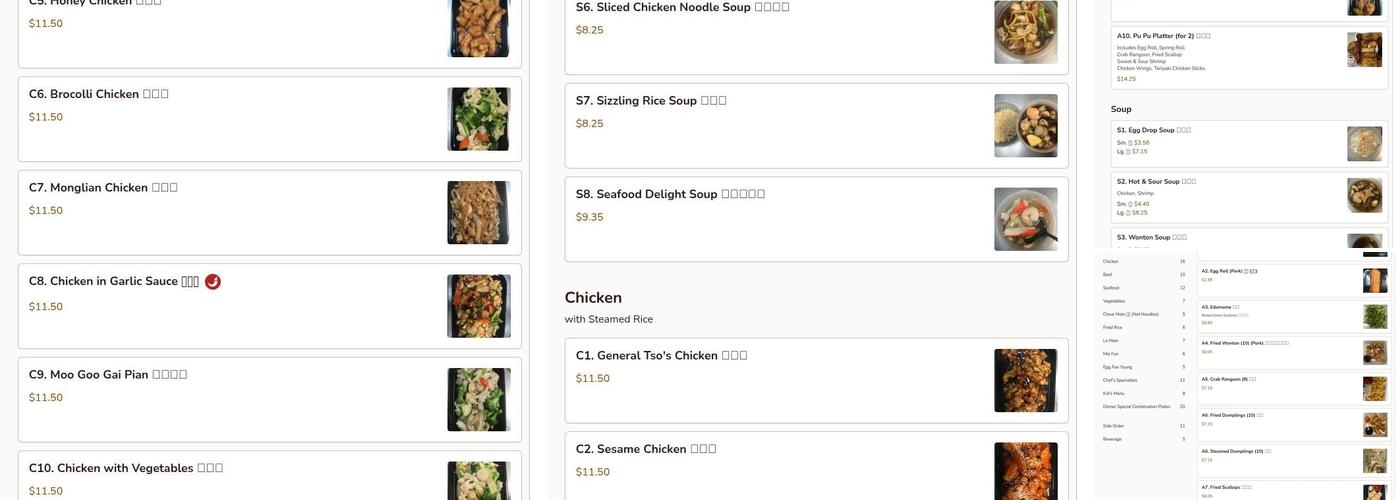Click the spicy pepper icon on C8

pyautogui.click(x=213, y=282)
